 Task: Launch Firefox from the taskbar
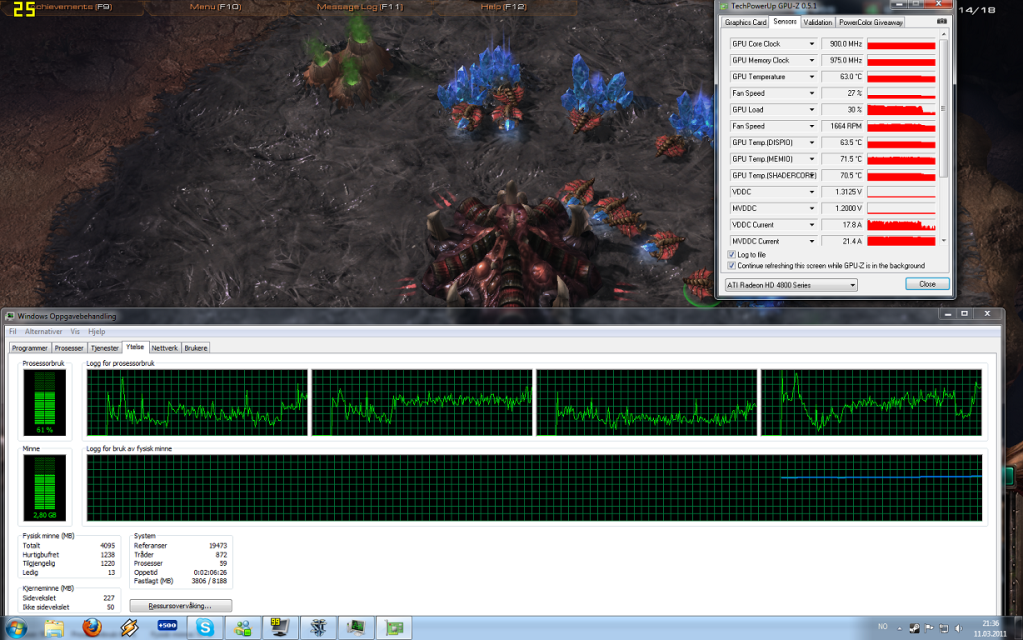(x=92, y=628)
